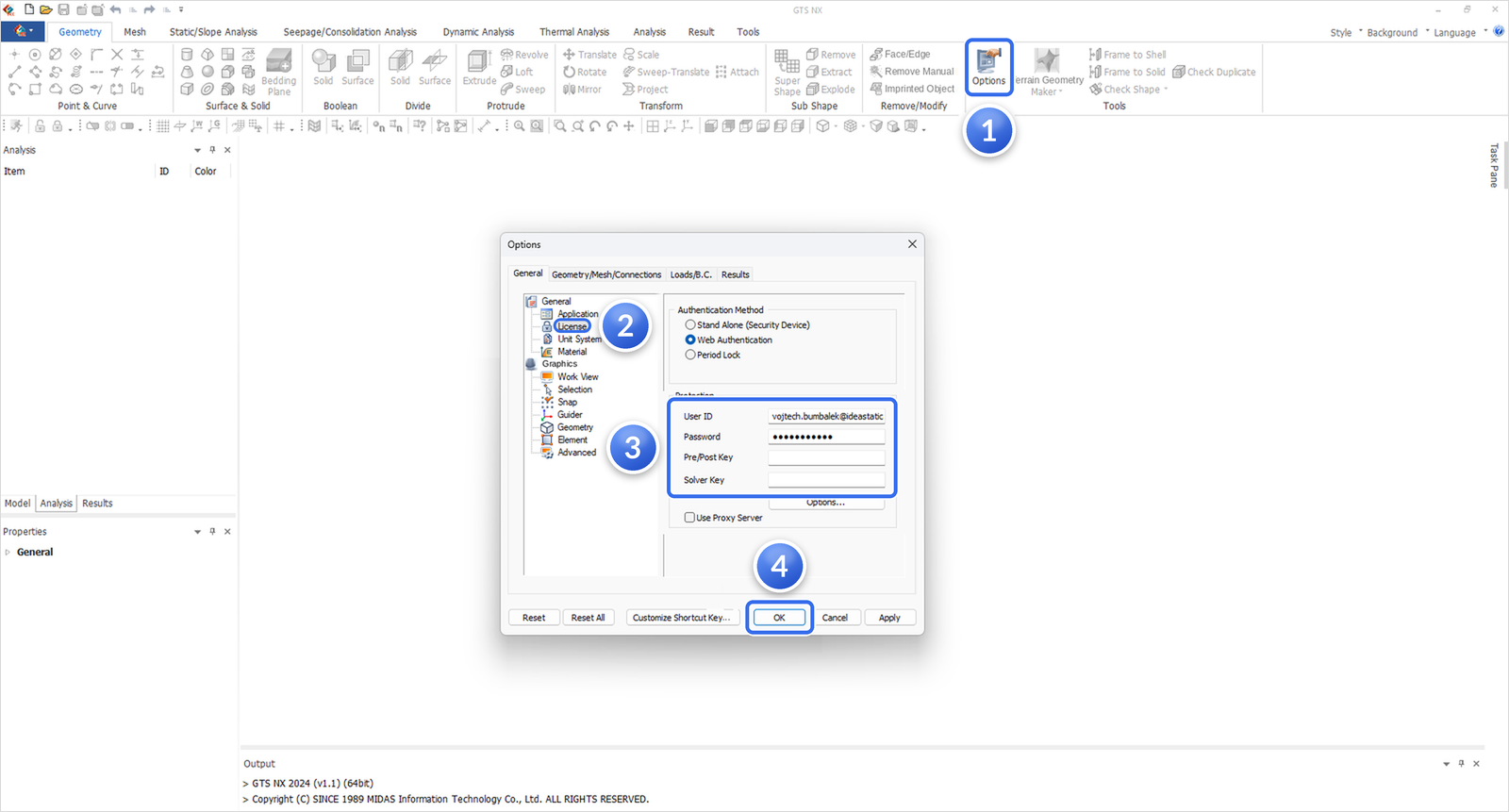
Task: Click the Imprinted Object tool
Action: click(x=912, y=89)
